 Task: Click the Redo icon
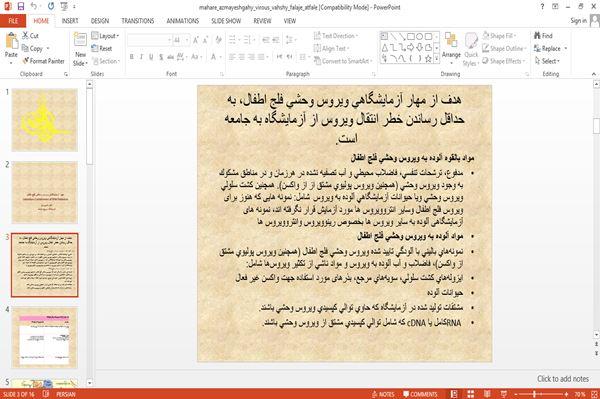coord(51,6)
